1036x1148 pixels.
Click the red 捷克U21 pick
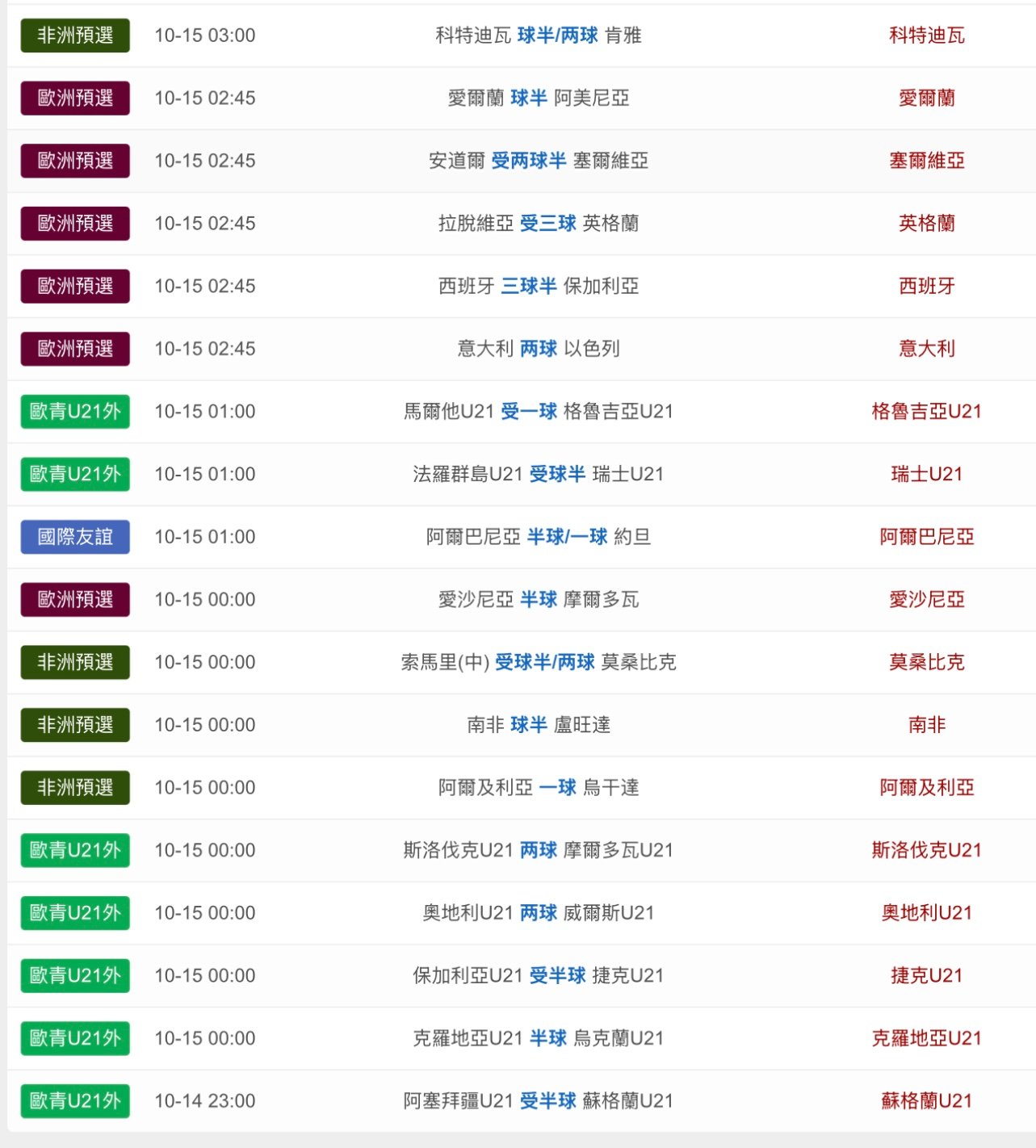[x=926, y=975]
